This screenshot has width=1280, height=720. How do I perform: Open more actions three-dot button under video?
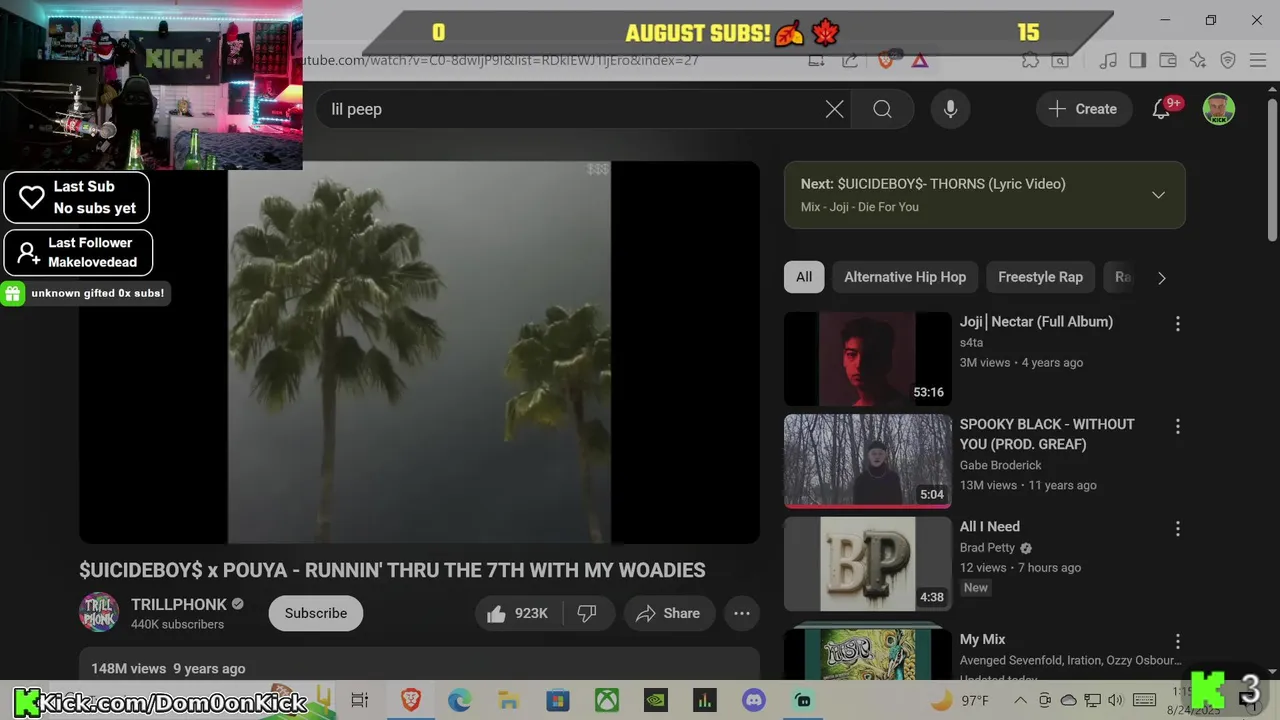[742, 613]
